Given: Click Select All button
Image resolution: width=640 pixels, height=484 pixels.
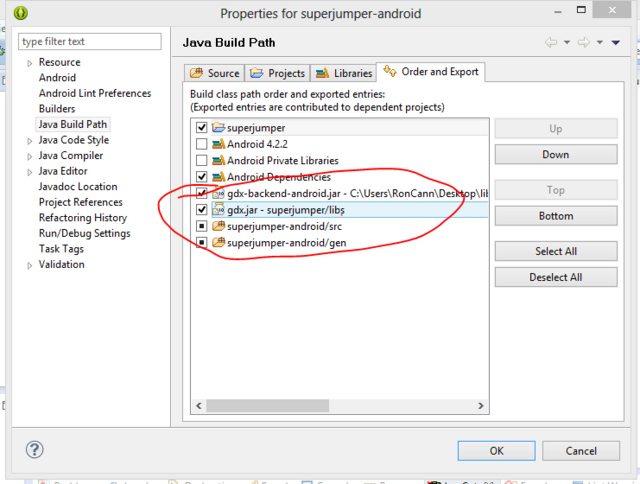Looking at the screenshot, I should [556, 251].
